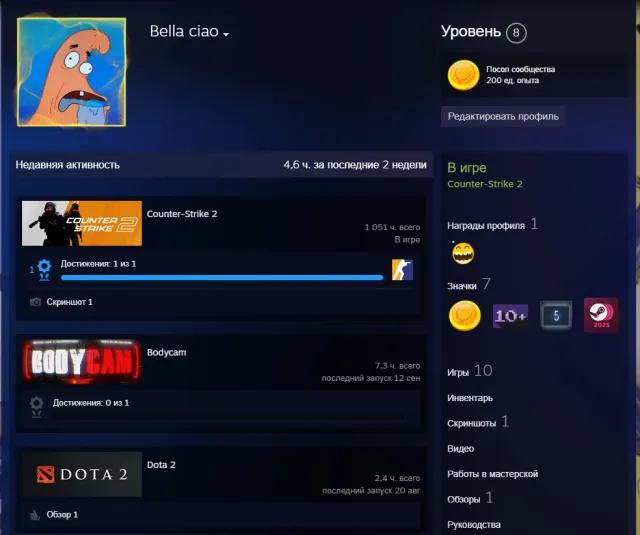Open Награды профиля link
The height and width of the screenshot is (535, 640).
pyautogui.click(x=486, y=226)
